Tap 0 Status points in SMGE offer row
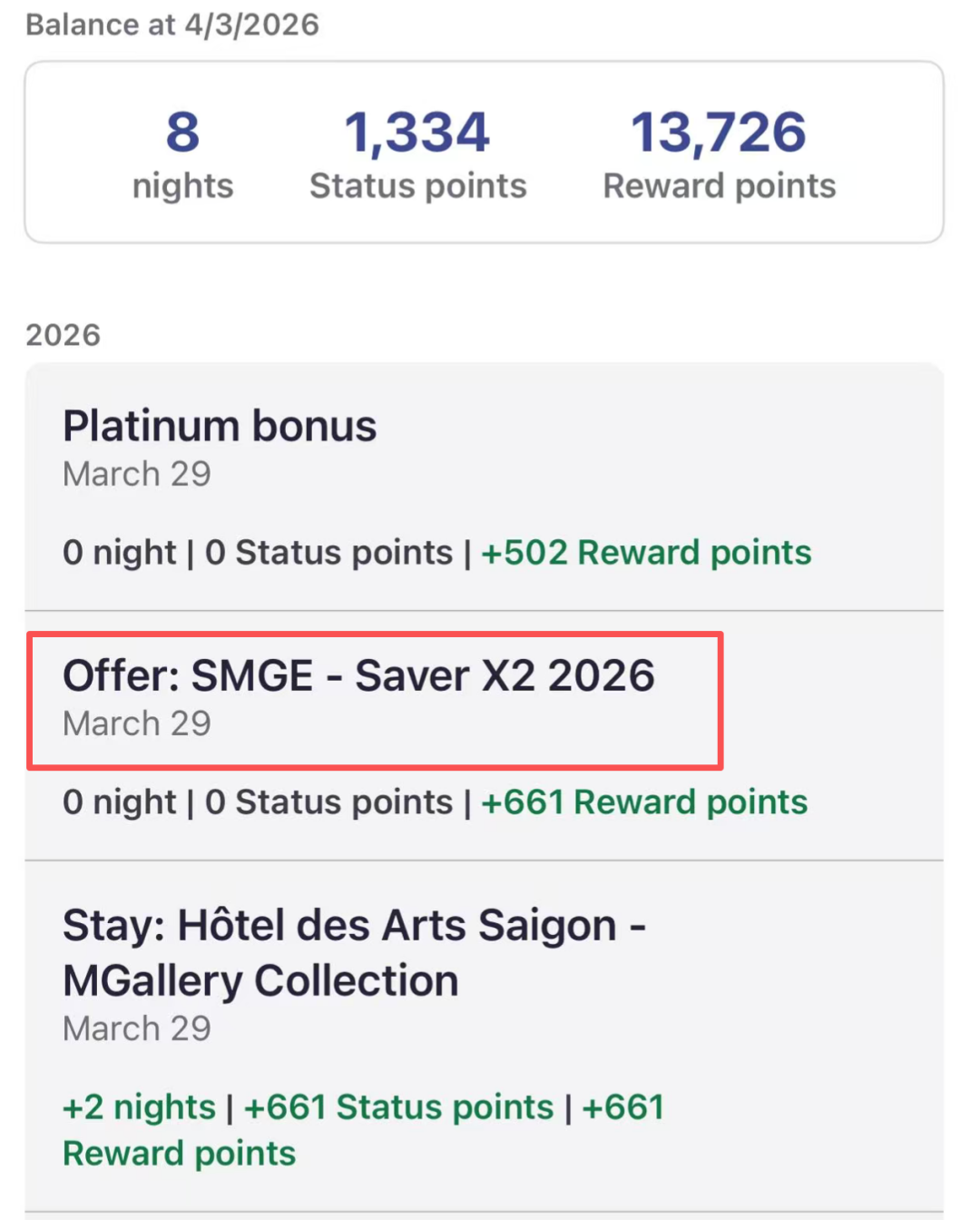The height and width of the screenshot is (1220, 980). pos(328,802)
